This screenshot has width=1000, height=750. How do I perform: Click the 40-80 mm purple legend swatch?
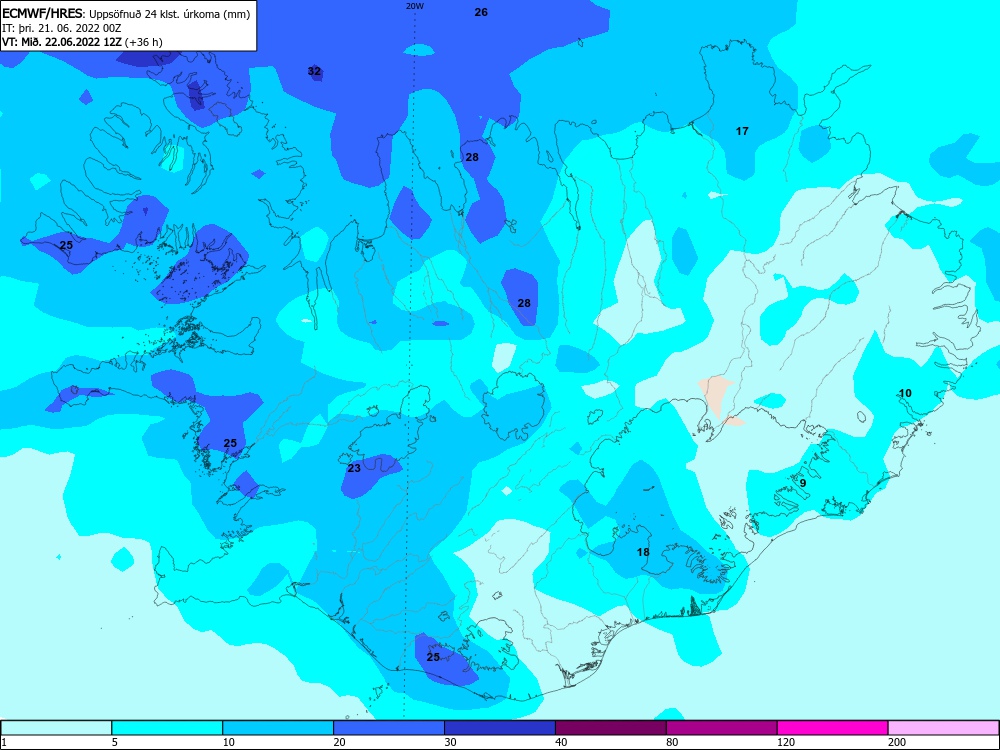click(x=611, y=728)
